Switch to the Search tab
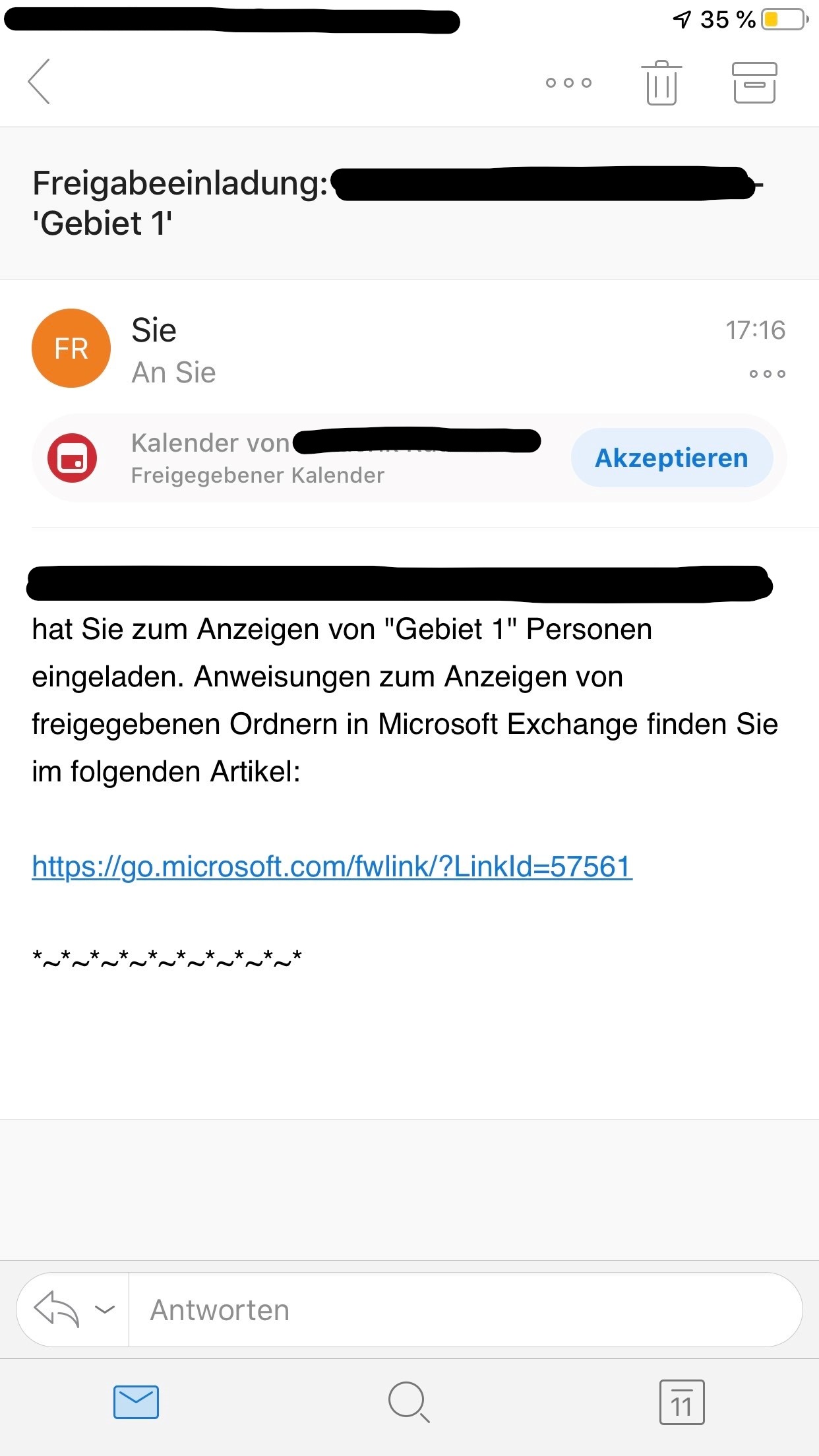The width and height of the screenshot is (819, 1456). (x=409, y=1401)
